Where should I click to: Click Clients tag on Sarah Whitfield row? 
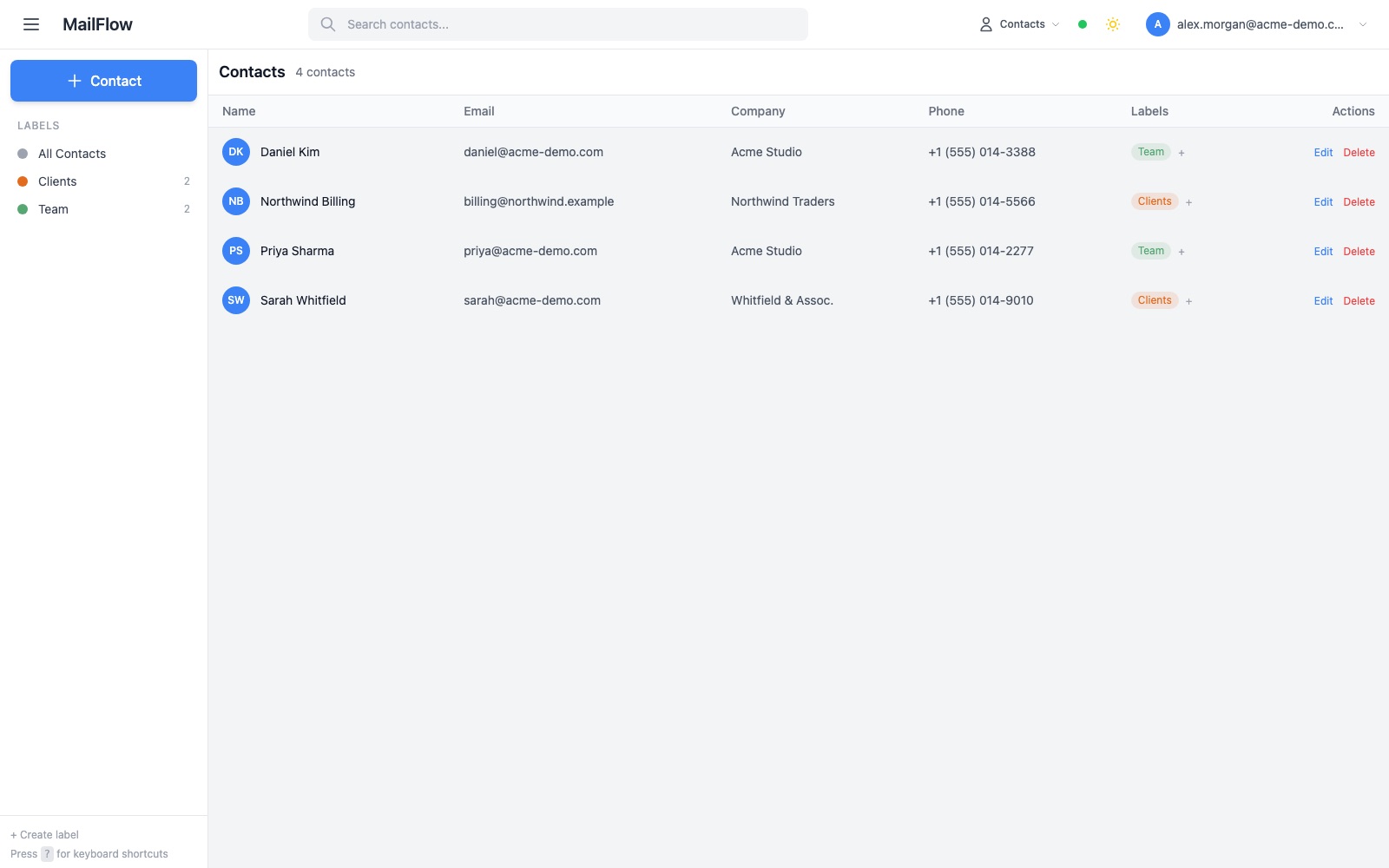pyautogui.click(x=1155, y=300)
